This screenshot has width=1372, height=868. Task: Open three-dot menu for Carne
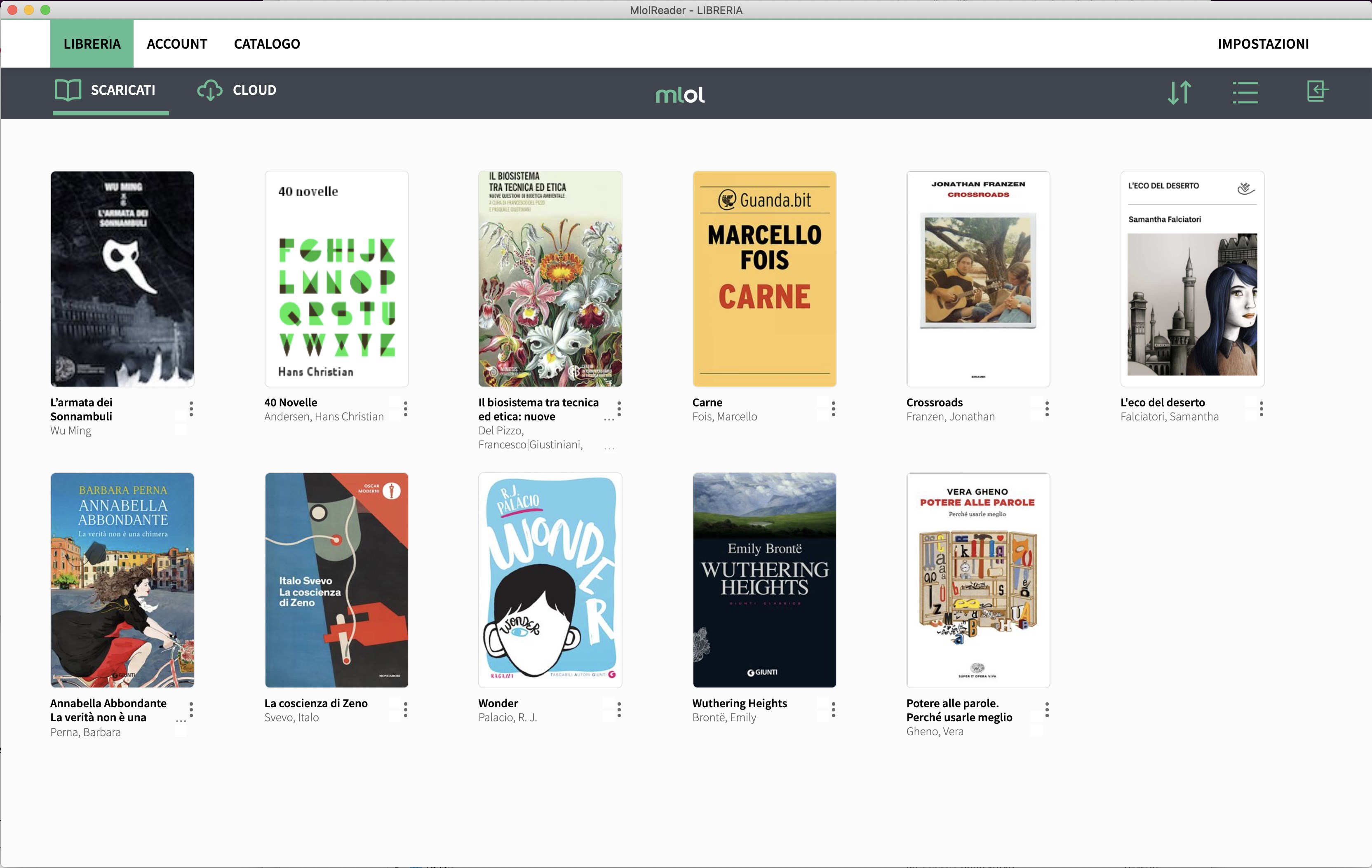[x=834, y=408]
